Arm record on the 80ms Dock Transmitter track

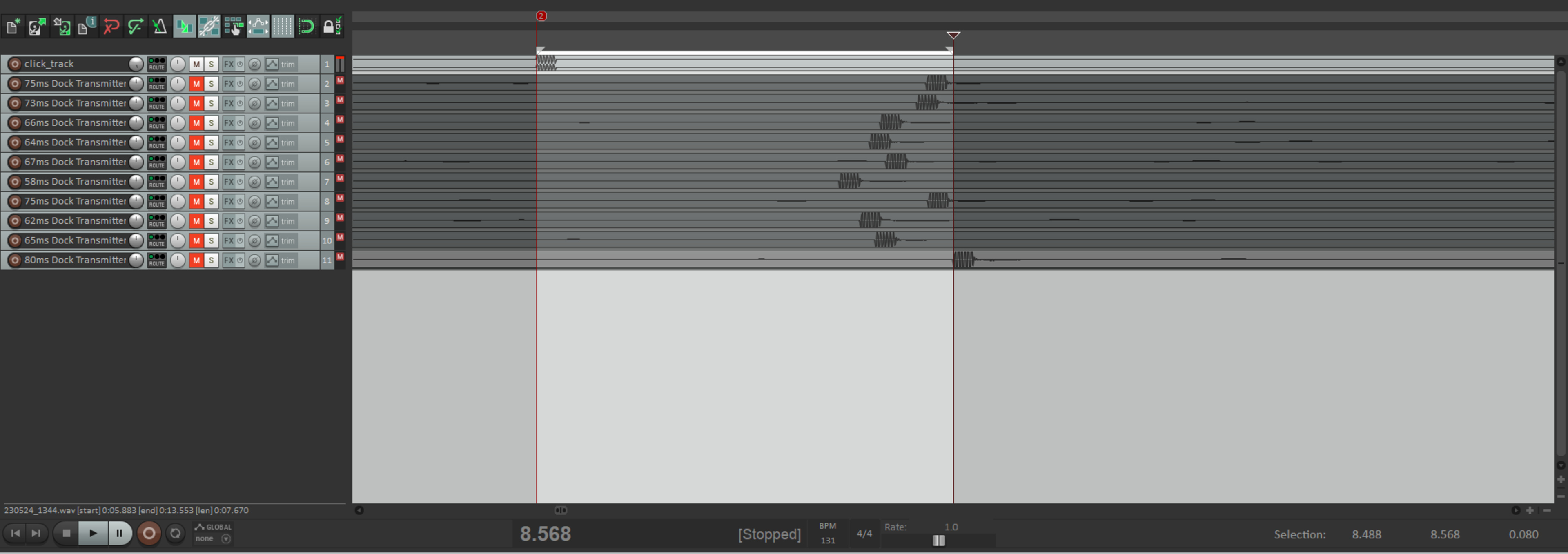coord(15,260)
